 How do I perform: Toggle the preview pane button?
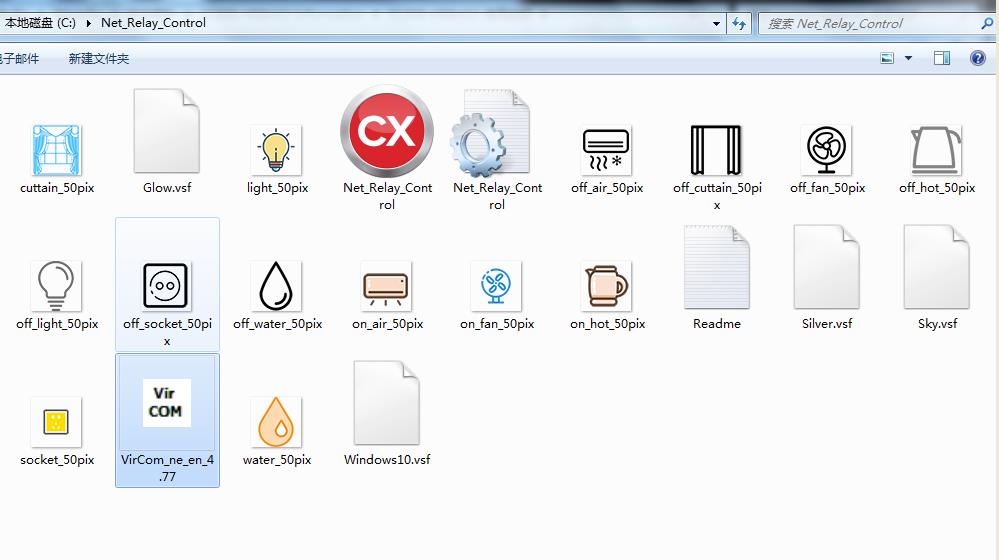click(941, 59)
